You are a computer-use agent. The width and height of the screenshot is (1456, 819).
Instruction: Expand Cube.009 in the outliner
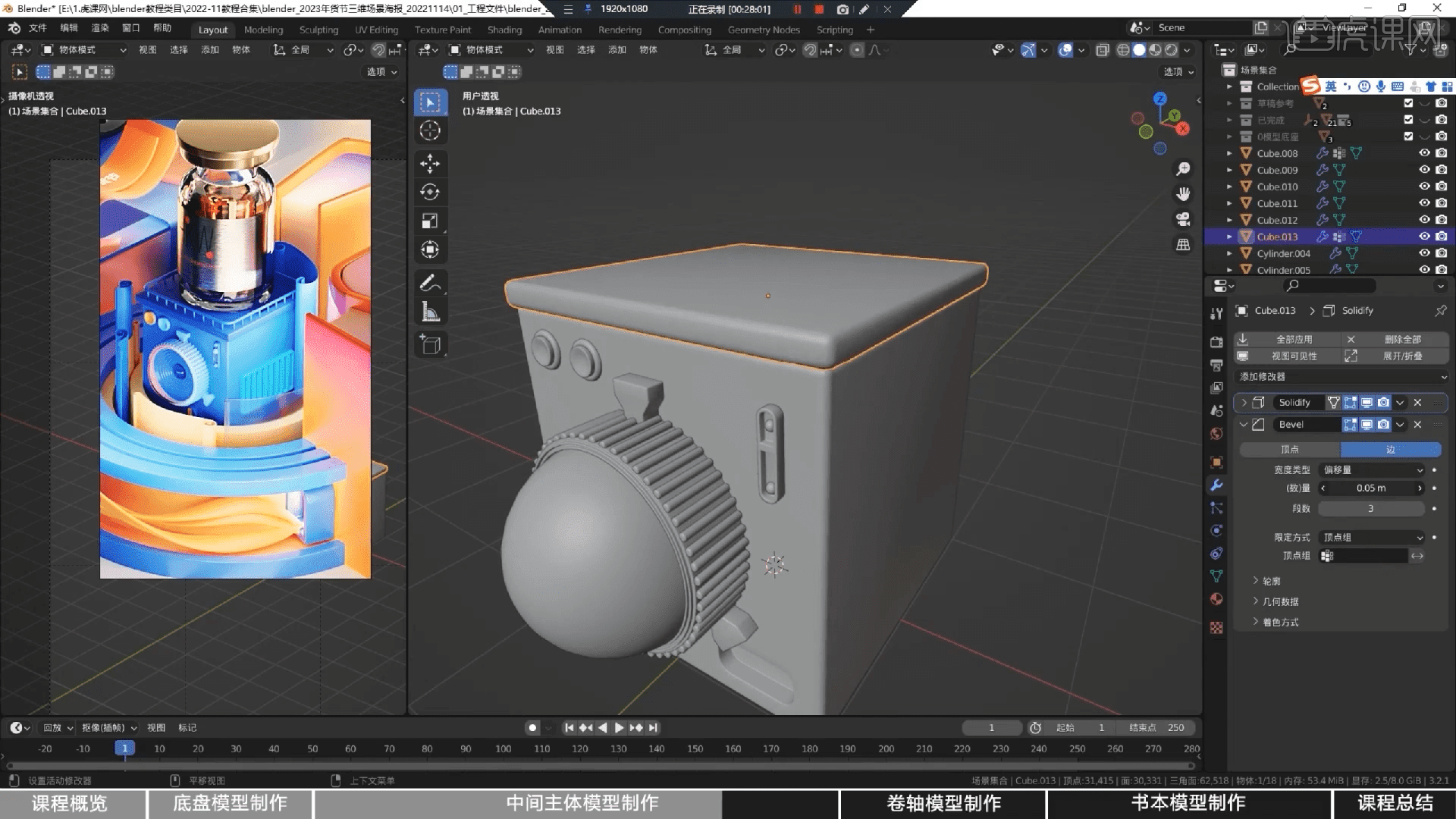1229,170
